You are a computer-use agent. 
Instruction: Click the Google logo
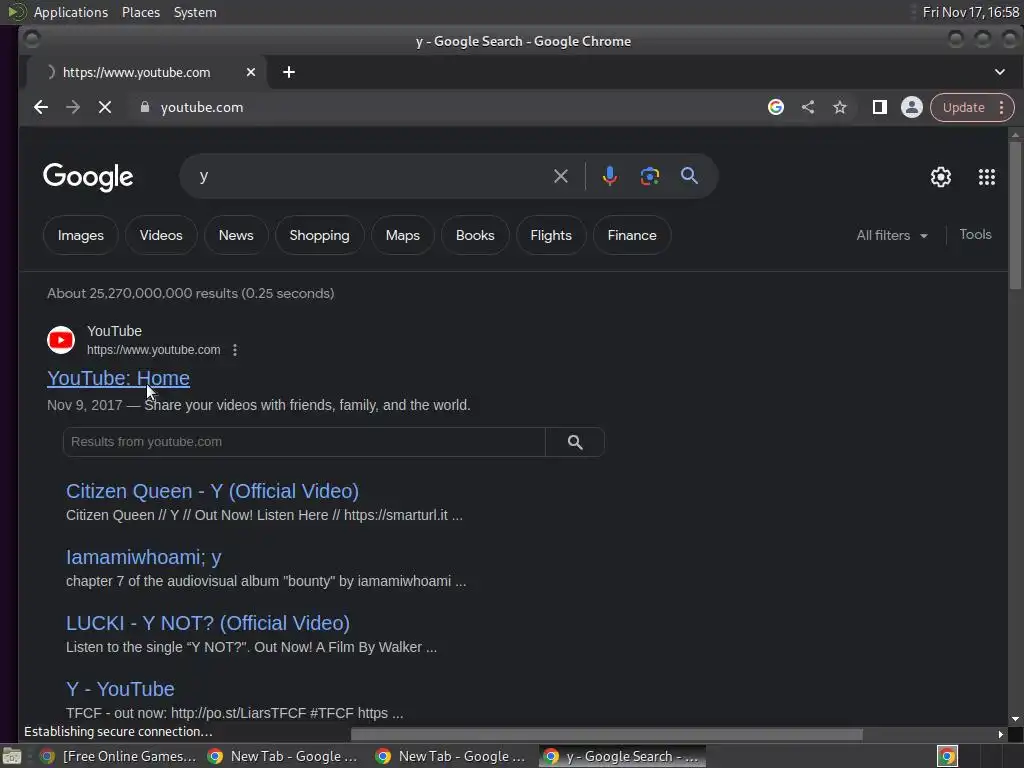(88, 177)
